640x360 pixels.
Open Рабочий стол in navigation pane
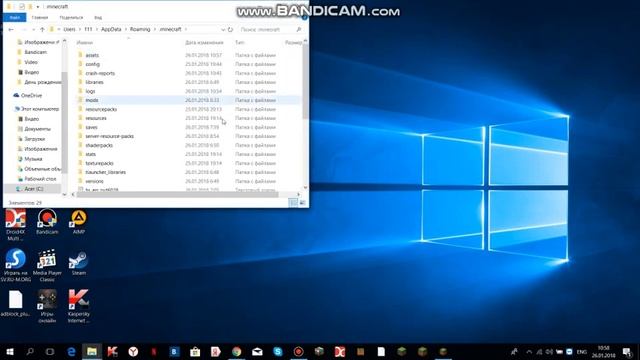click(37, 179)
